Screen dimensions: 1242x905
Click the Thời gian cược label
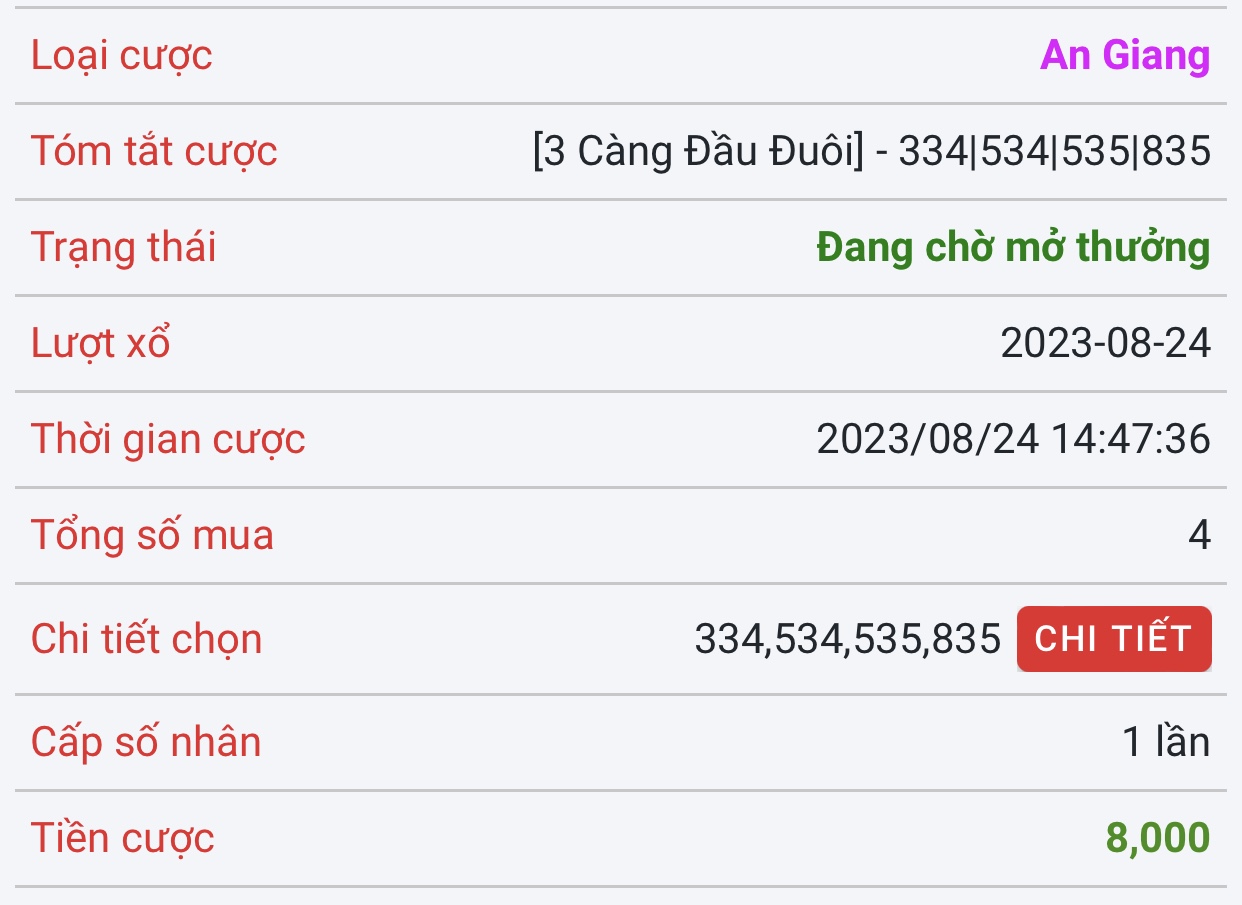point(168,439)
